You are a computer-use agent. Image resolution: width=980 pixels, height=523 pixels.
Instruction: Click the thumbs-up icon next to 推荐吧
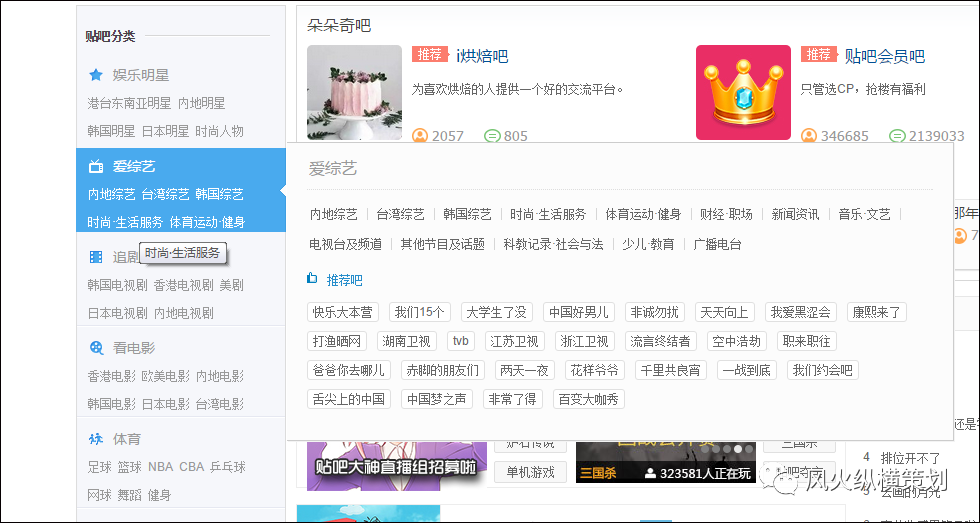(312, 279)
